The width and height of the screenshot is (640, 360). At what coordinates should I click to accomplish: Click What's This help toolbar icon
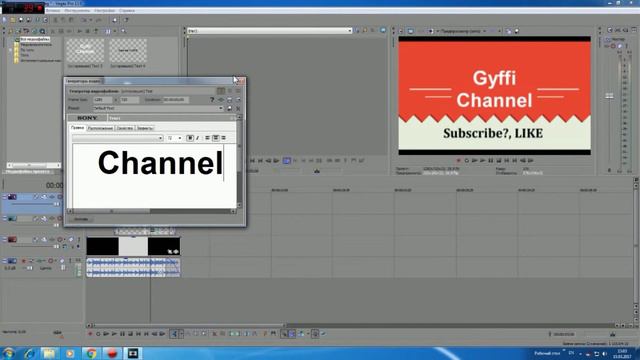(126, 20)
